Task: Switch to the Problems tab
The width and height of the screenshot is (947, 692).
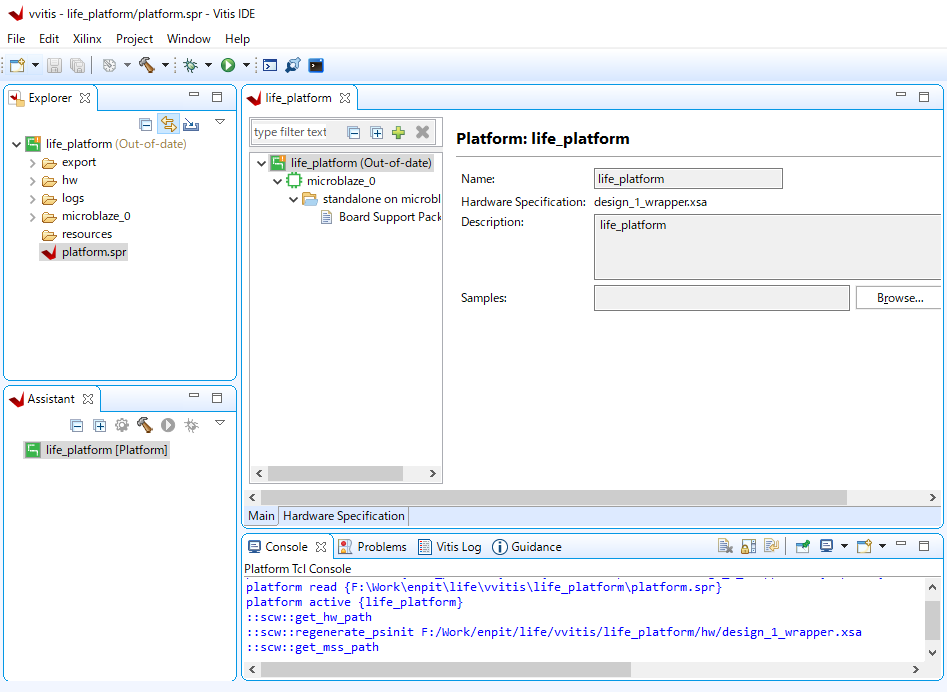Action: 373,546
